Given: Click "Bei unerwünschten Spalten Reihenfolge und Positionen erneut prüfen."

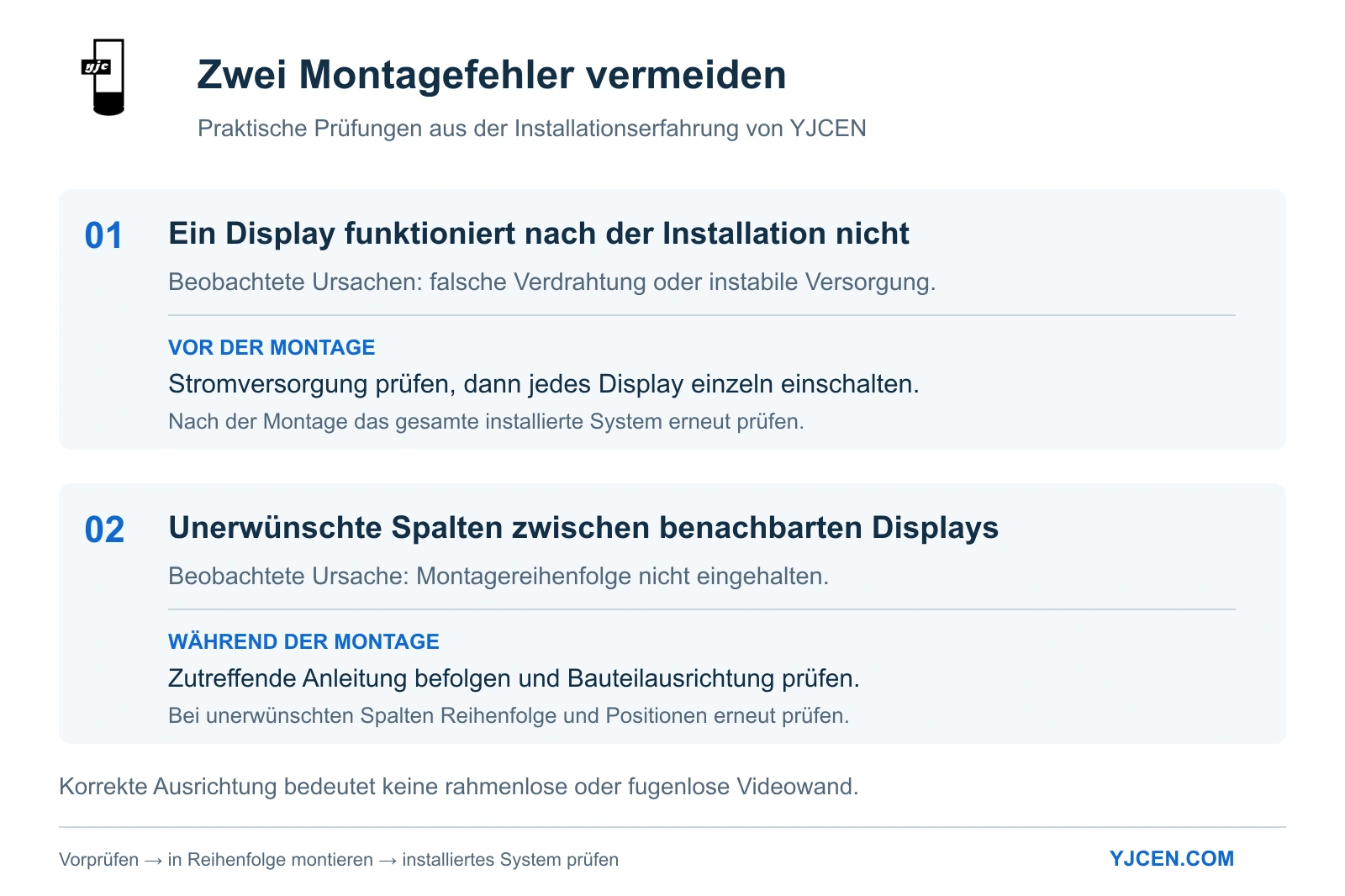Looking at the screenshot, I should (x=509, y=715).
